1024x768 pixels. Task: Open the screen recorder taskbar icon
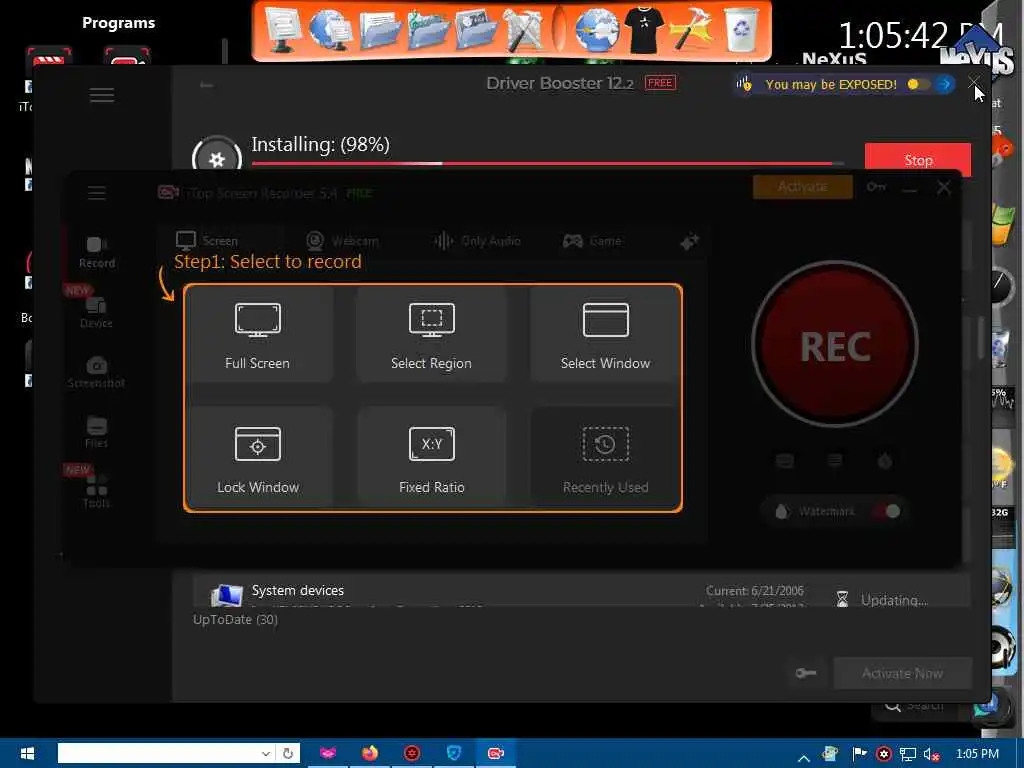[496, 753]
